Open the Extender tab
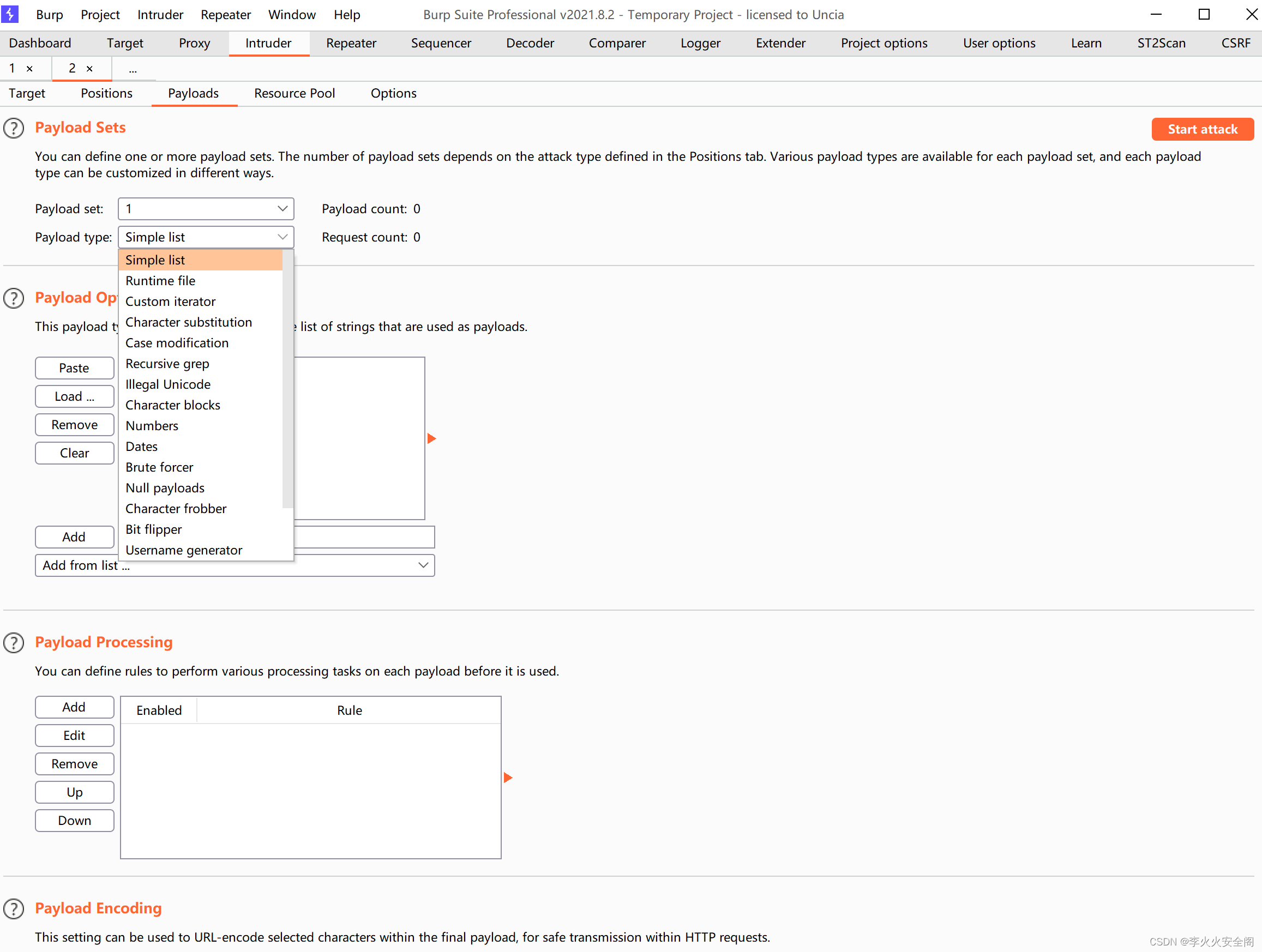Viewport: 1262px width, 952px height. (780, 44)
